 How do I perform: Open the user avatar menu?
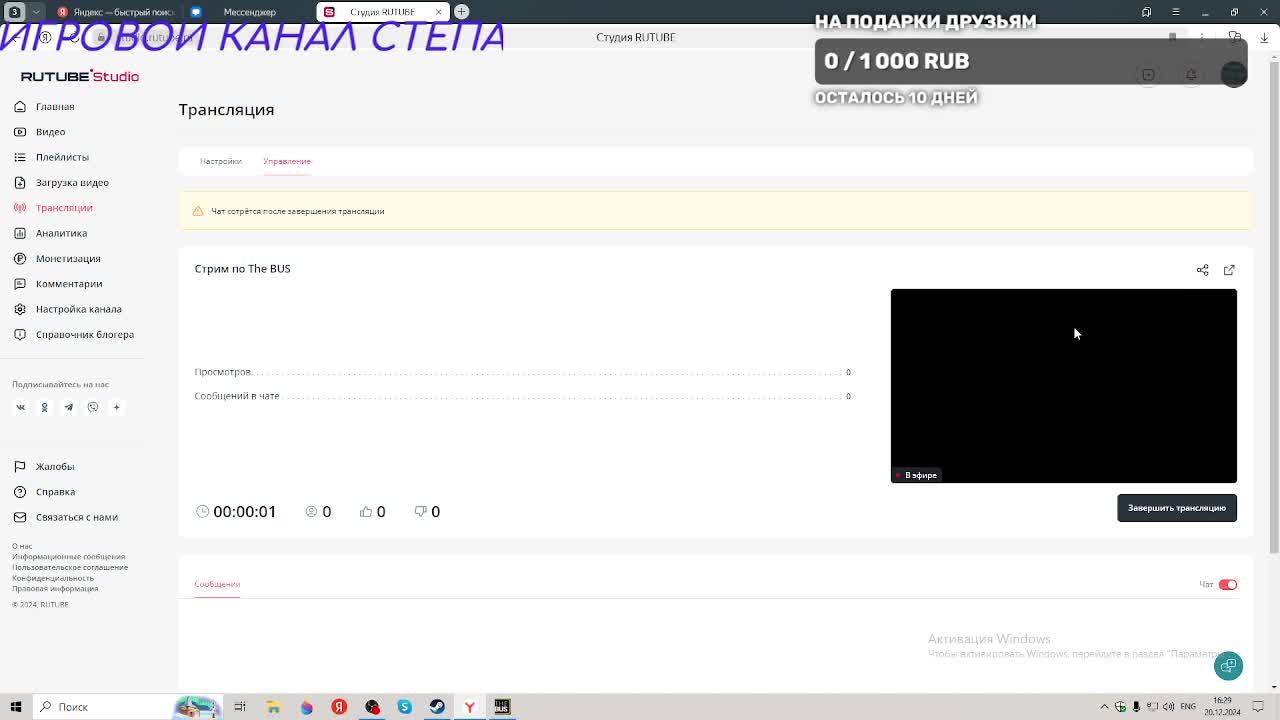tap(1234, 74)
